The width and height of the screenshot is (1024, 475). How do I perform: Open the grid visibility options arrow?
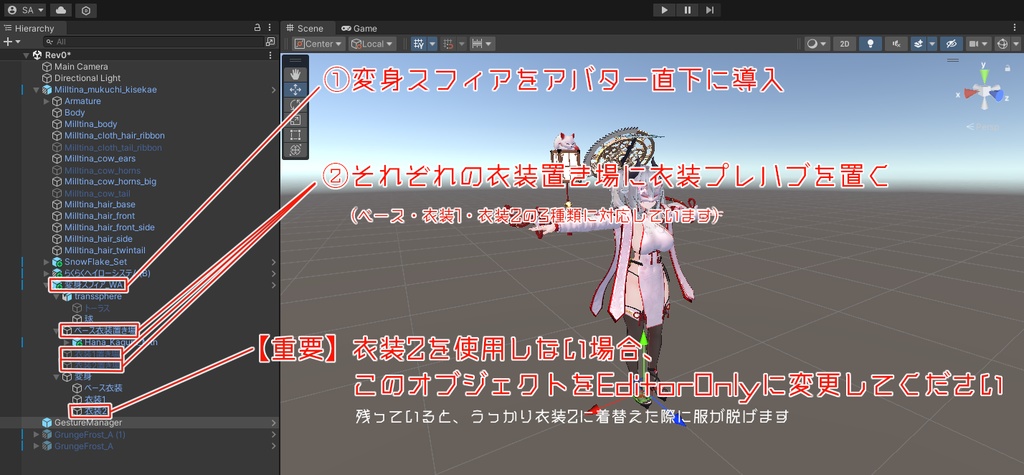(432, 44)
